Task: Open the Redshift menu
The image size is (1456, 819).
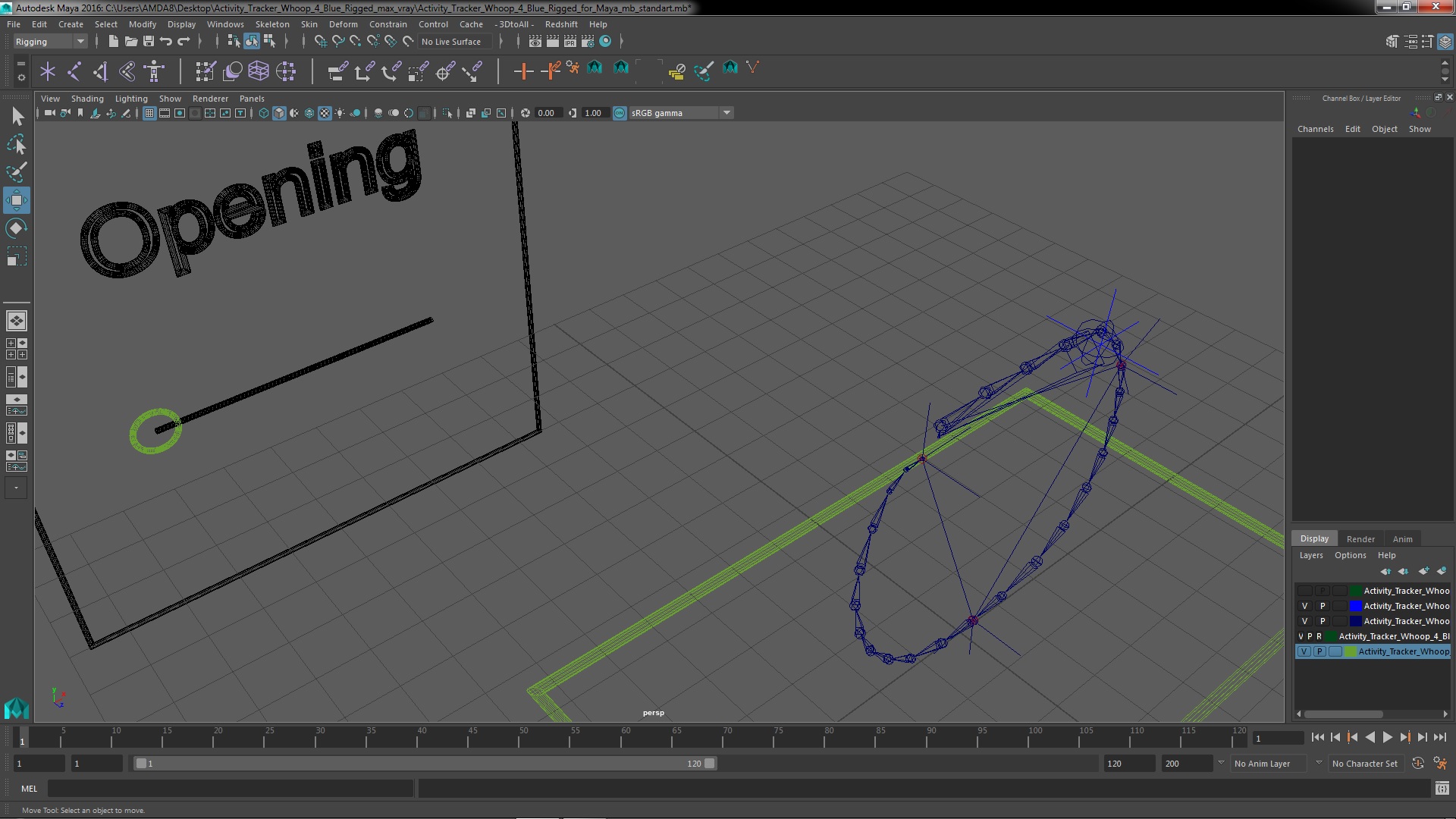Action: click(x=561, y=24)
